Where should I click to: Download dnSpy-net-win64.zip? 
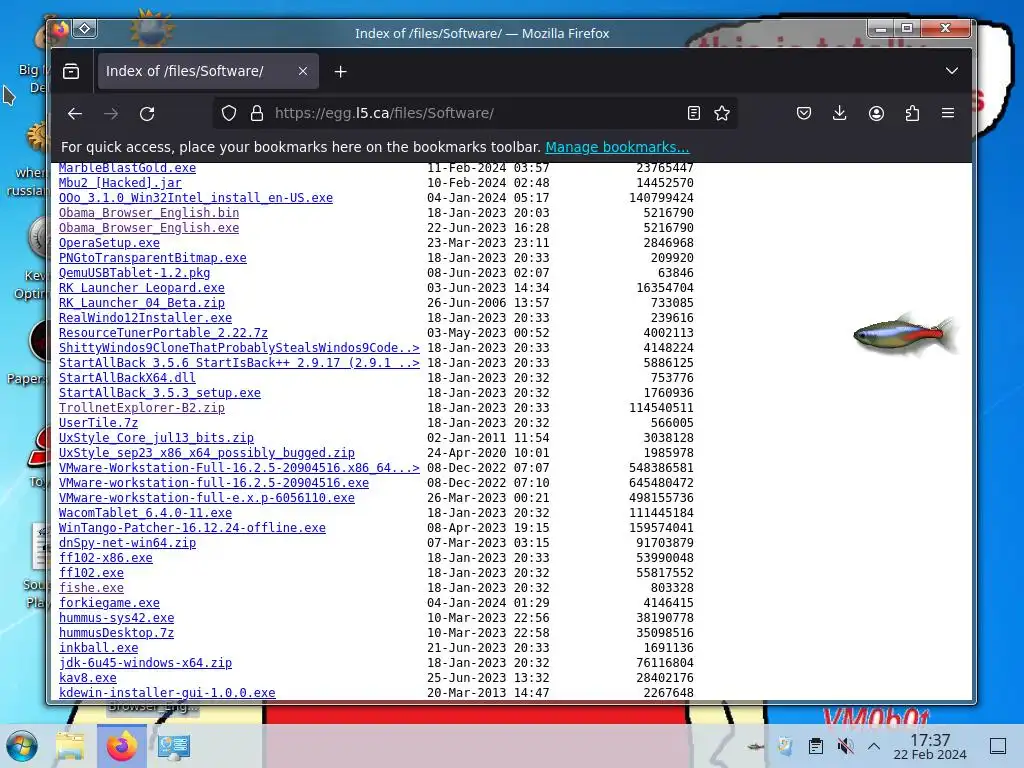(x=127, y=543)
